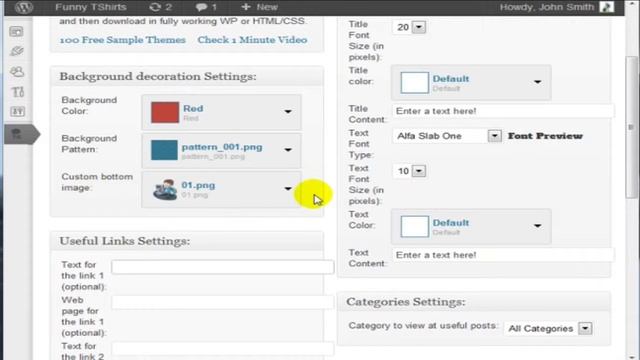The width and height of the screenshot is (640, 360).
Task: Click the white Text Color swatch
Action: click(x=414, y=227)
